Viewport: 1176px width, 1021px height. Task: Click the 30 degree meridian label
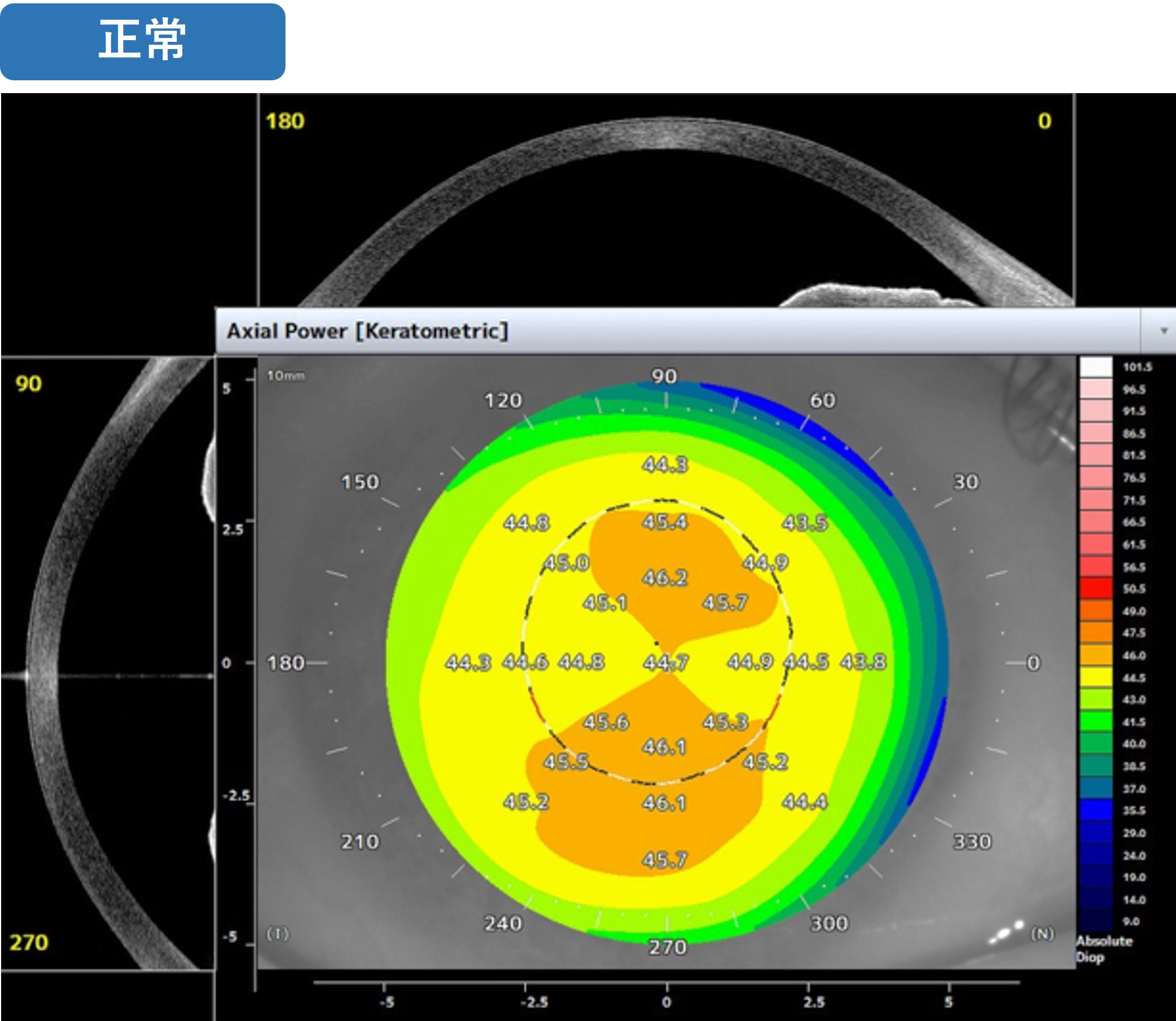966,482
